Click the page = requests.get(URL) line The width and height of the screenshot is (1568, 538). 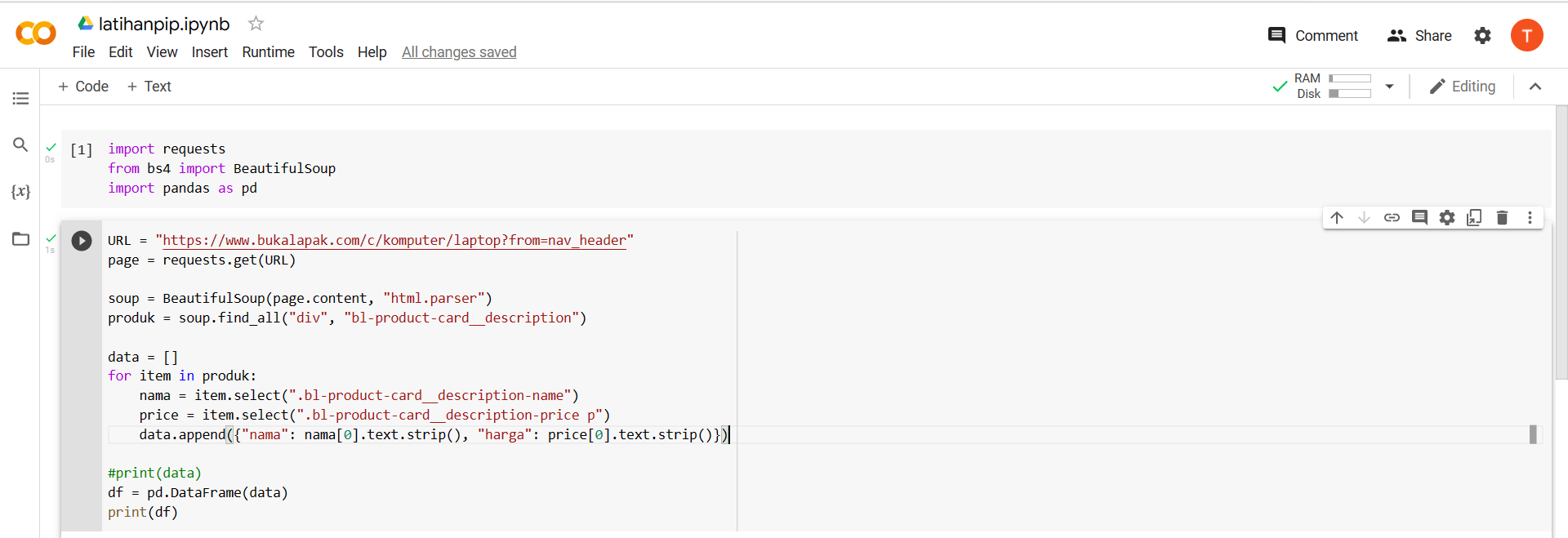click(202, 260)
